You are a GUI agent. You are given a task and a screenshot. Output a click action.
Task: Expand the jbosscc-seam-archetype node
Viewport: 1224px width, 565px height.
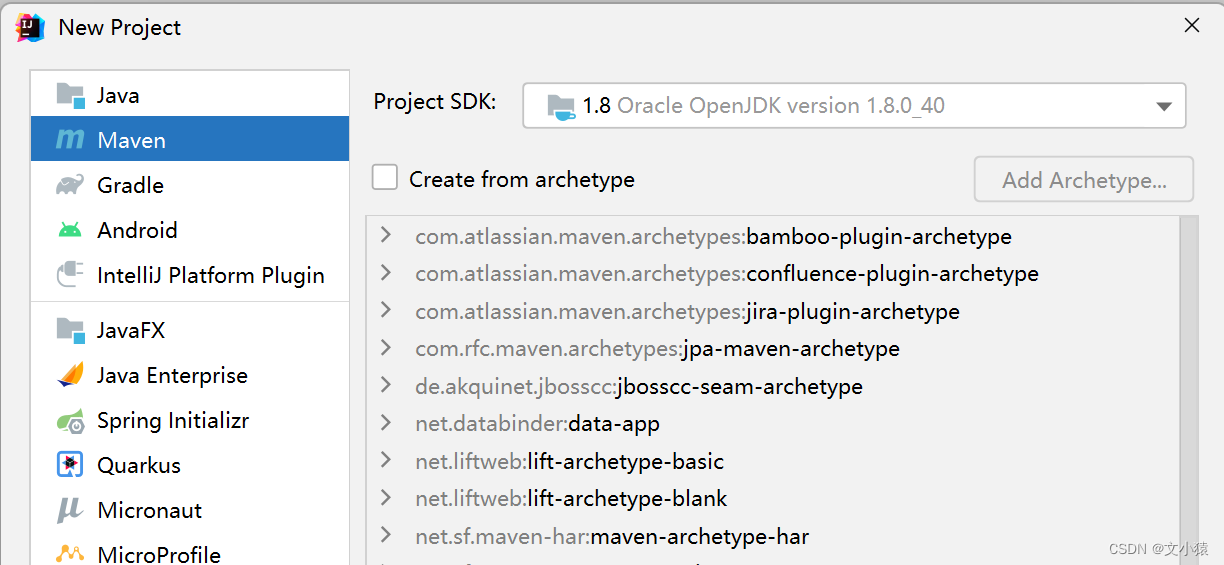(x=386, y=386)
